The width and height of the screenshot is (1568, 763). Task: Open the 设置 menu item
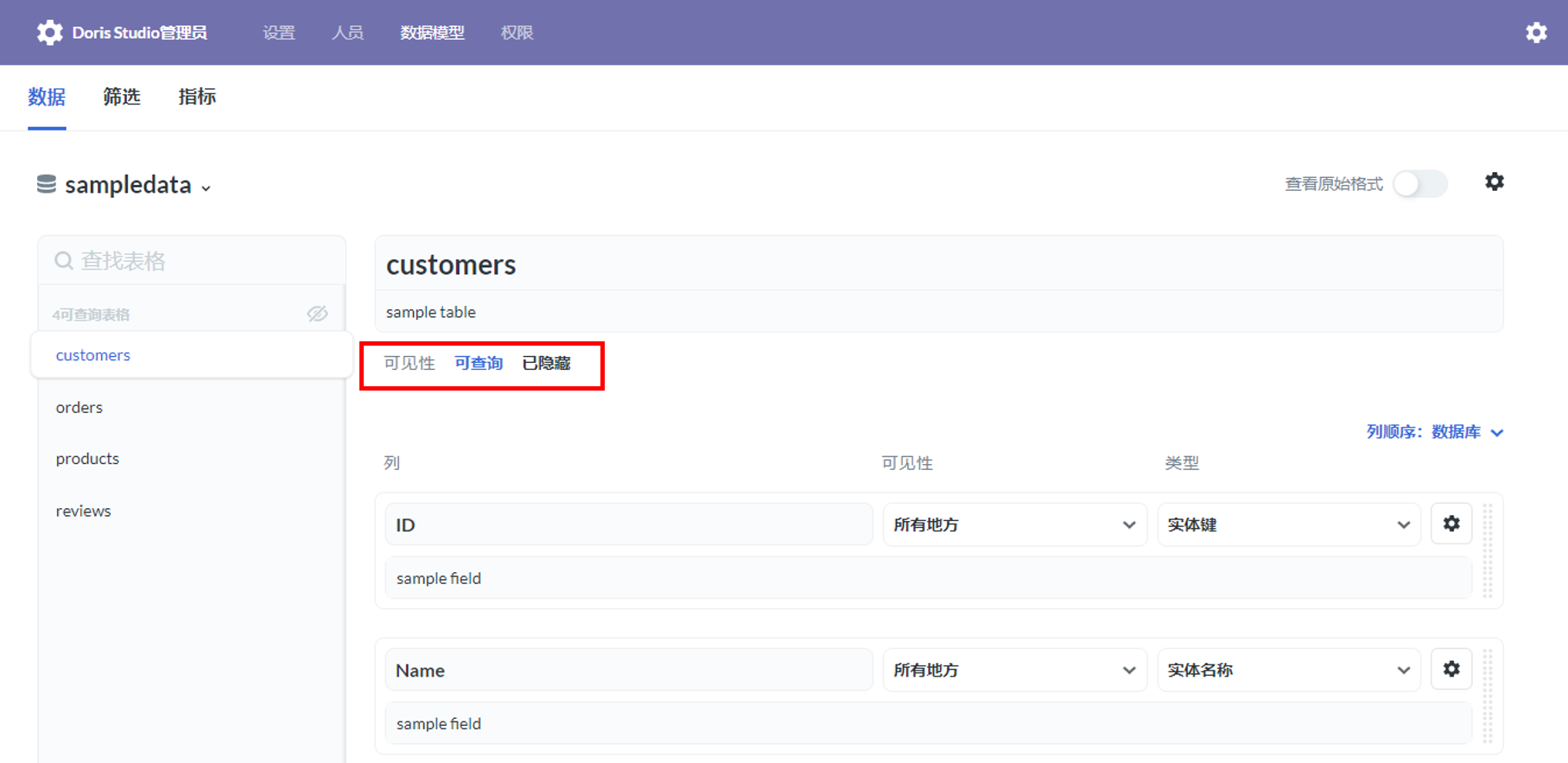[x=279, y=33]
